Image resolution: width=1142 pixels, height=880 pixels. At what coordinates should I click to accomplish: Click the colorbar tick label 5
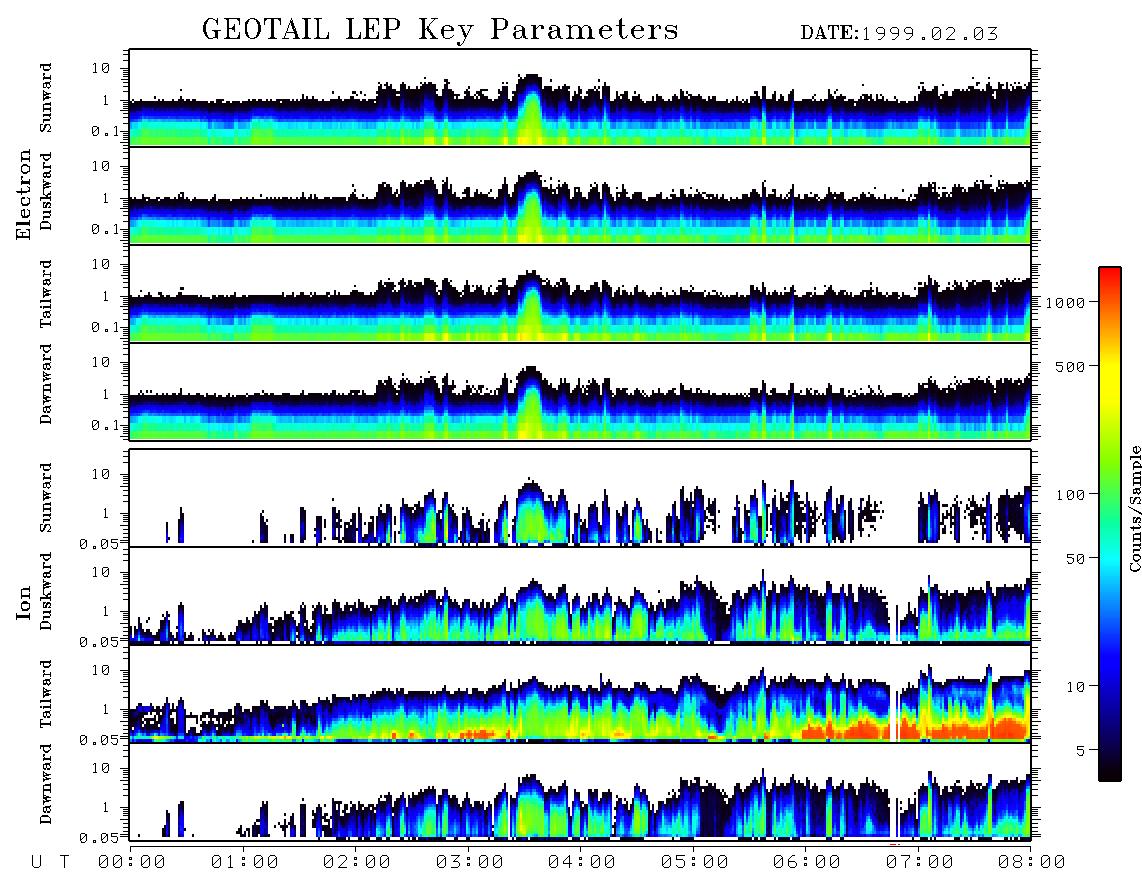click(1081, 750)
